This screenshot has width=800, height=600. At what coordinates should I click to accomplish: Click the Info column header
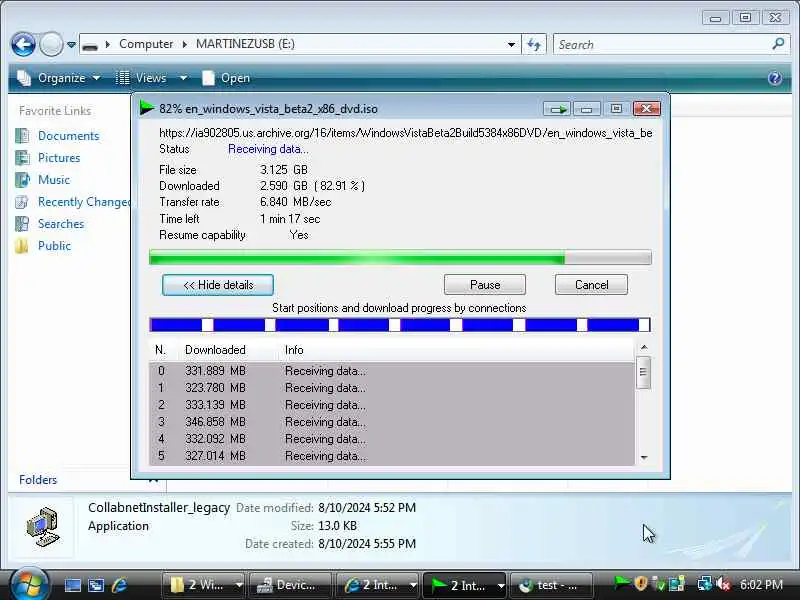click(x=294, y=350)
